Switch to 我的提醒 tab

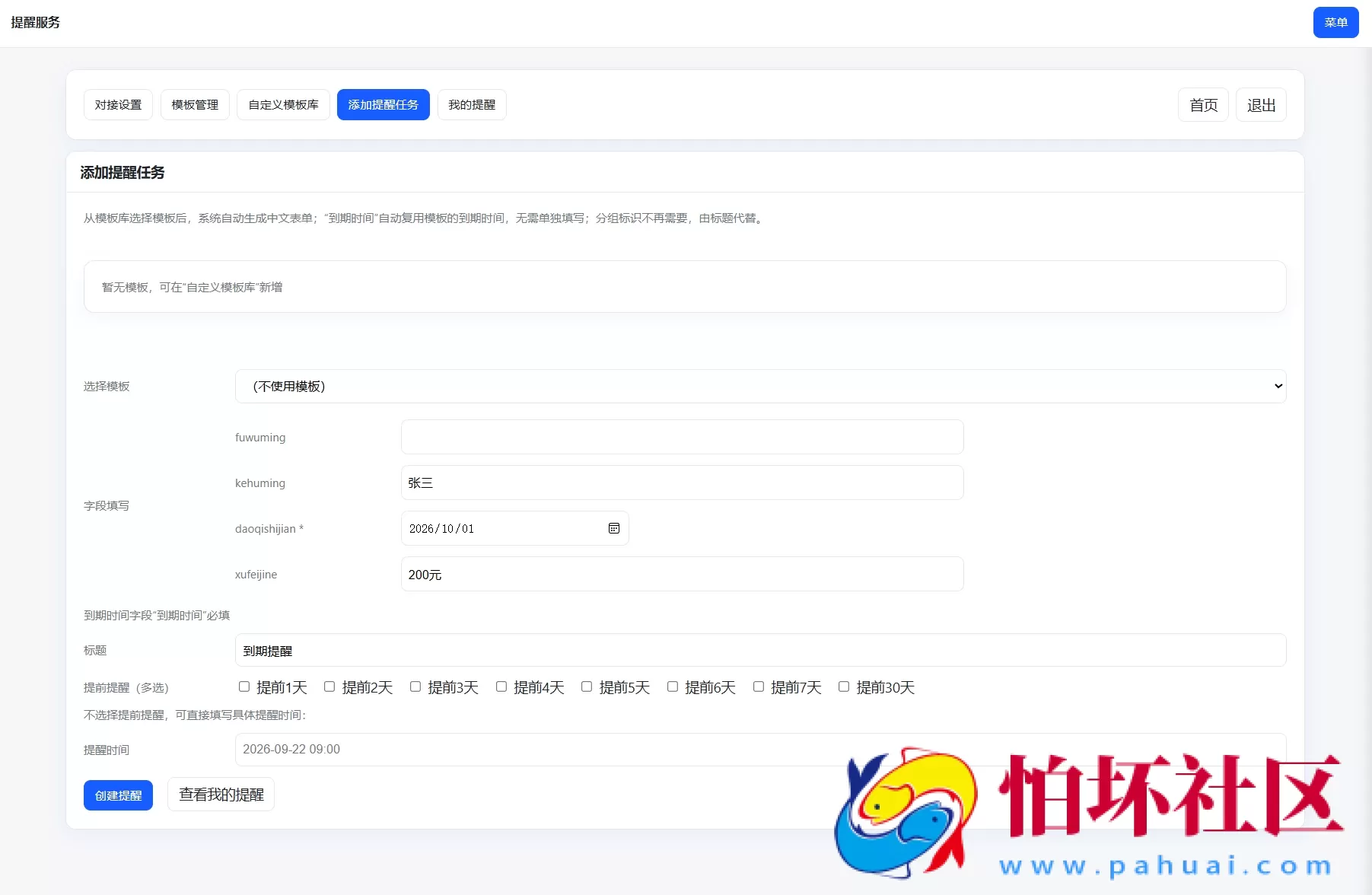point(472,104)
